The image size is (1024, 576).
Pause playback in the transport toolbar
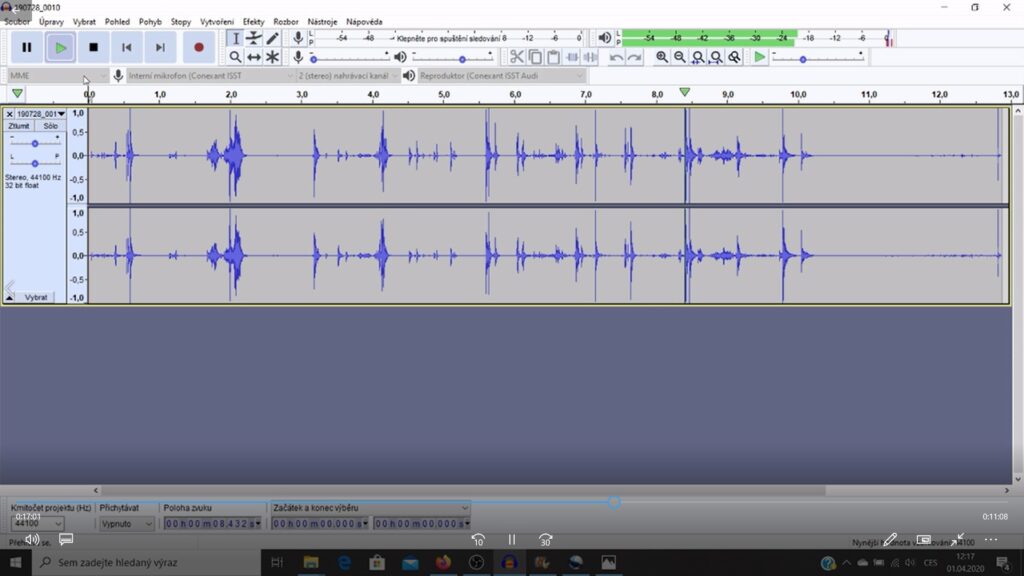click(27, 47)
